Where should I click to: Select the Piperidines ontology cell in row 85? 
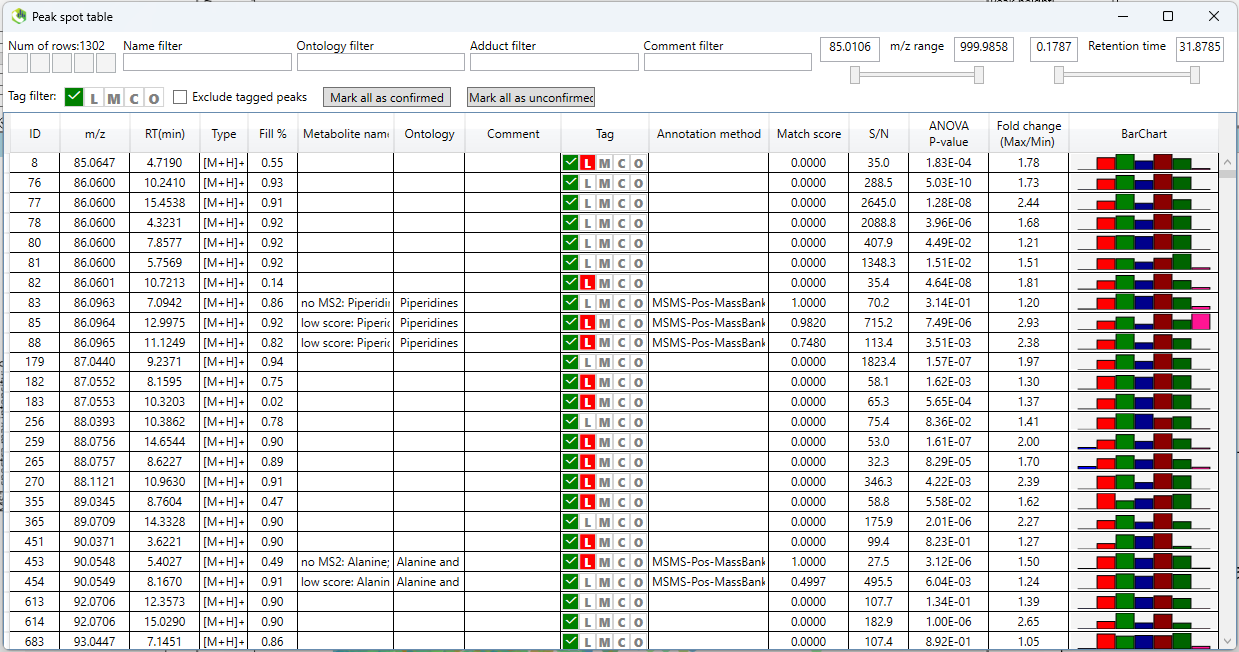(x=428, y=323)
